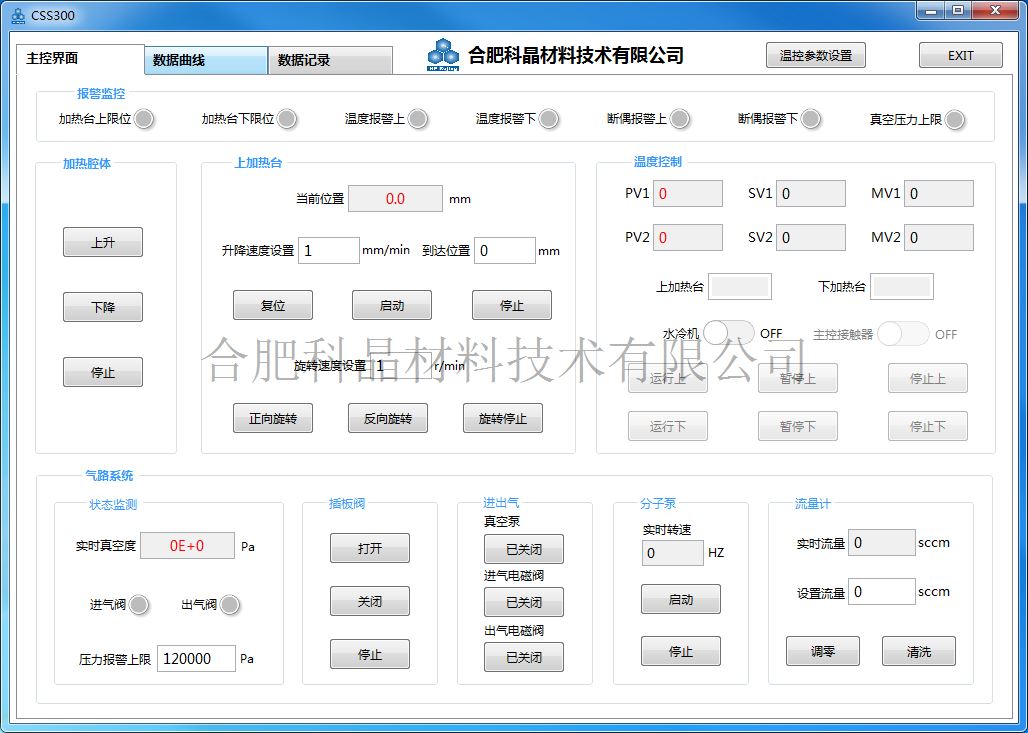Open 温控参数设置 settings

816,55
